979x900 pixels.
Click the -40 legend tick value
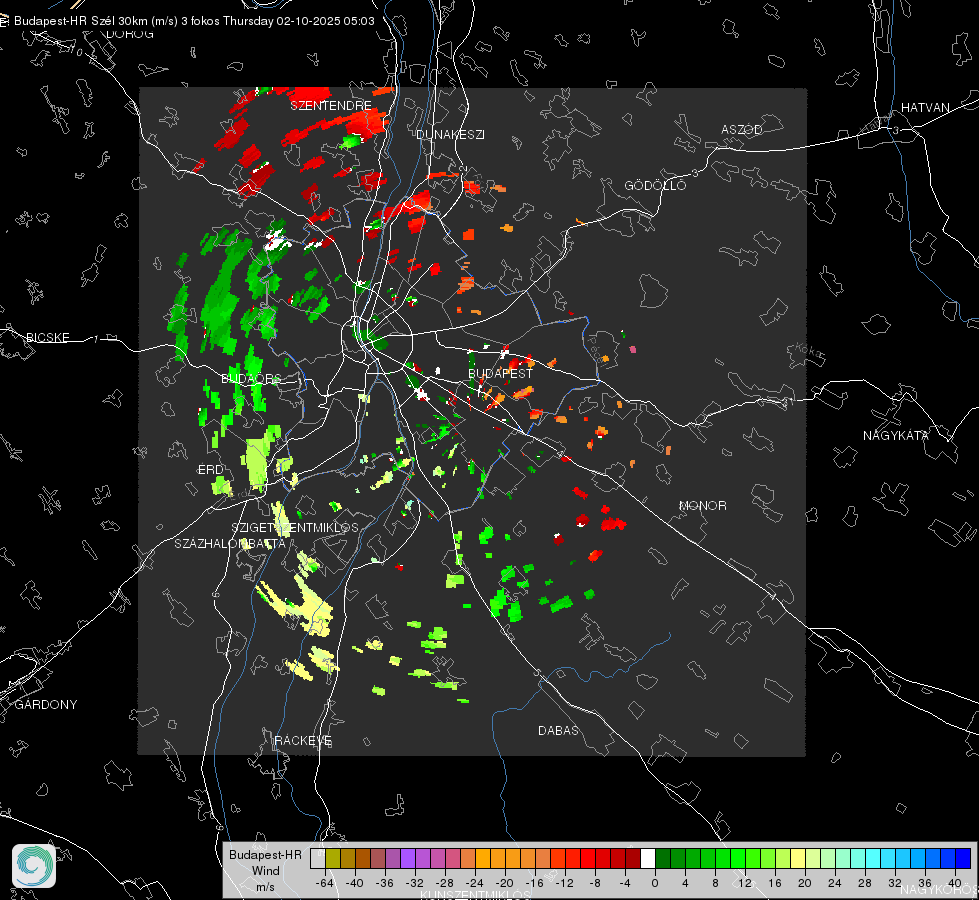coord(355,883)
